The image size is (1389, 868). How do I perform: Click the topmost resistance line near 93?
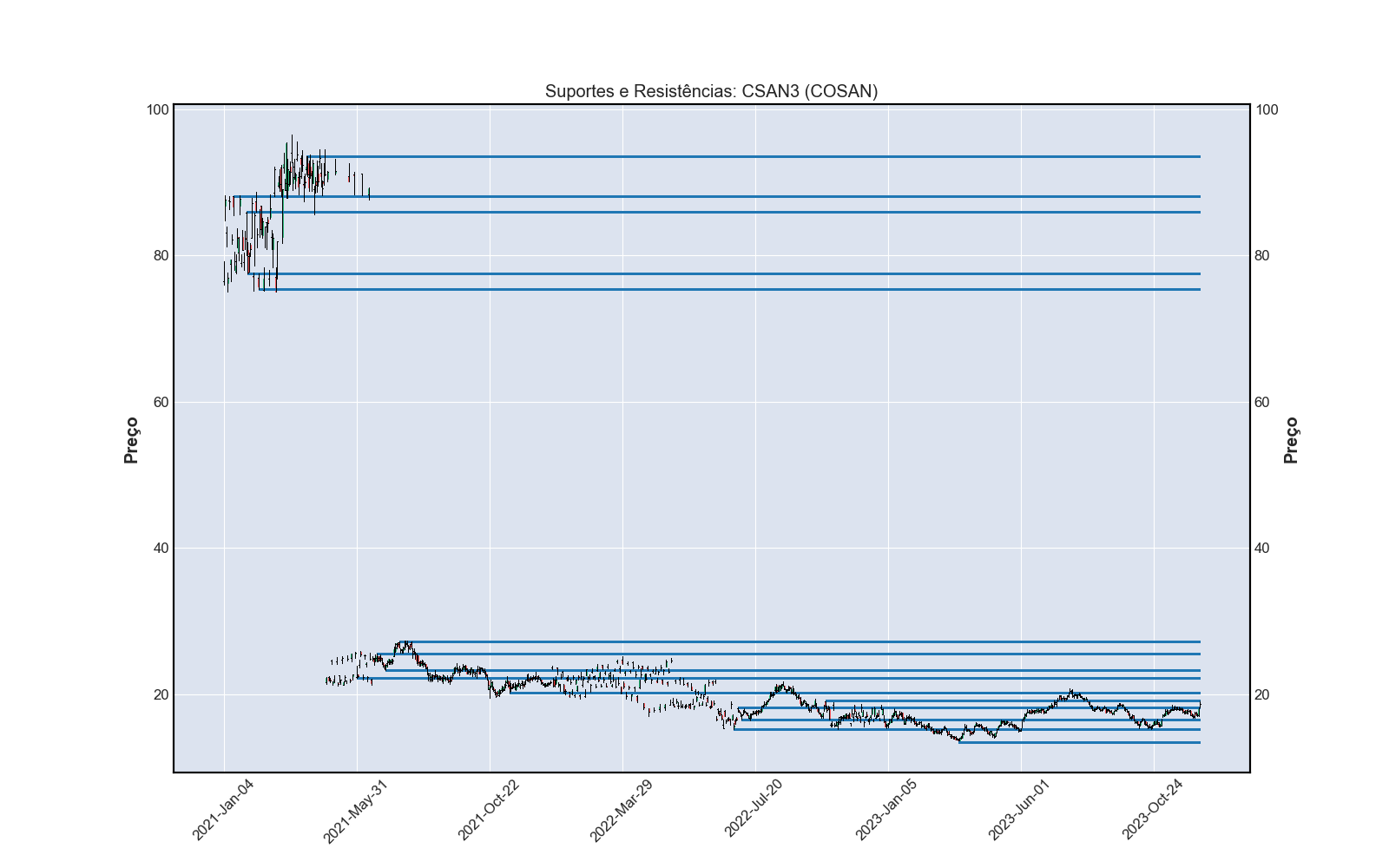point(754,156)
